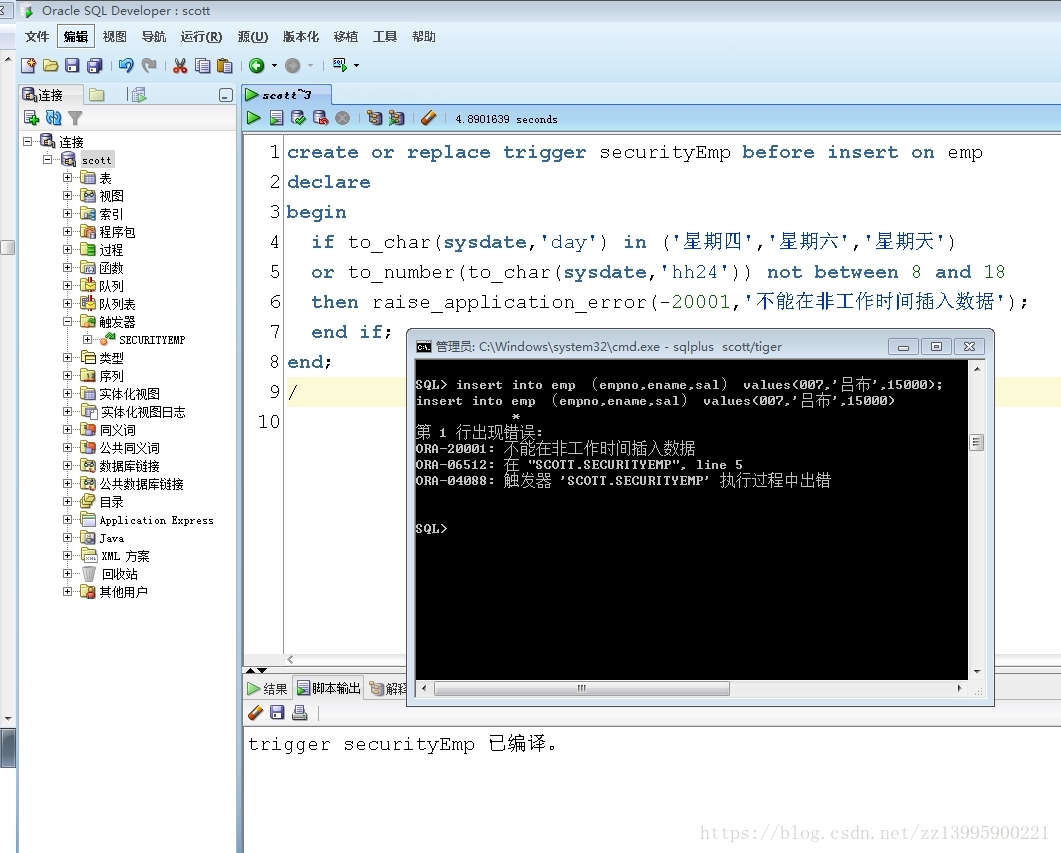
Task: Click the Undo arrow icon
Action: coord(126,66)
